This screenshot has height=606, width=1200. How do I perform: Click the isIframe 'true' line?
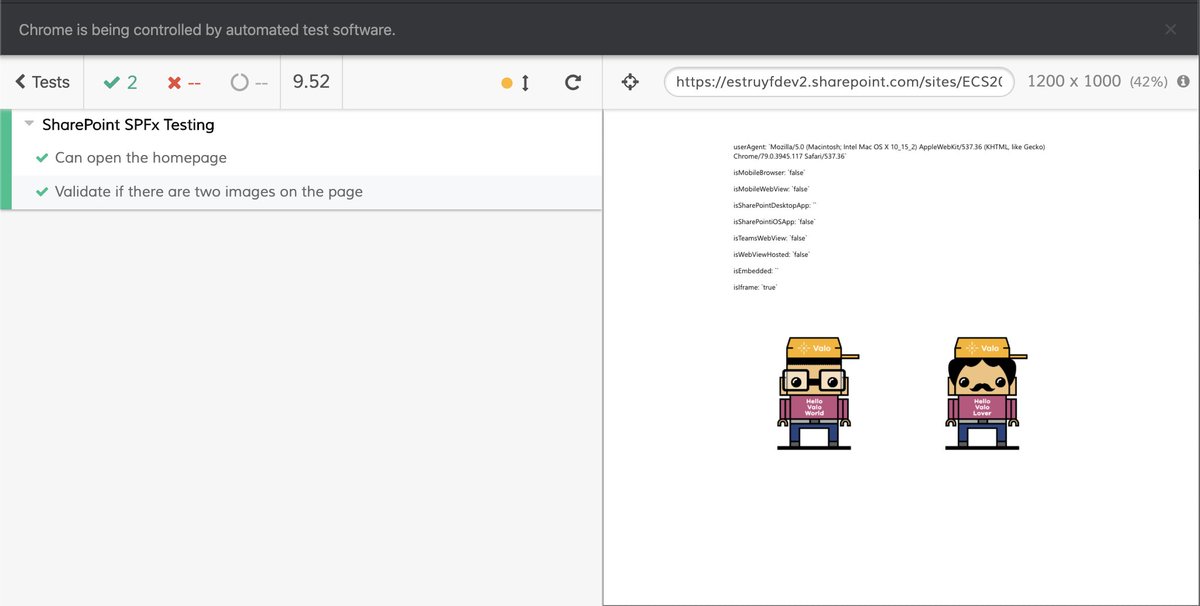point(755,287)
